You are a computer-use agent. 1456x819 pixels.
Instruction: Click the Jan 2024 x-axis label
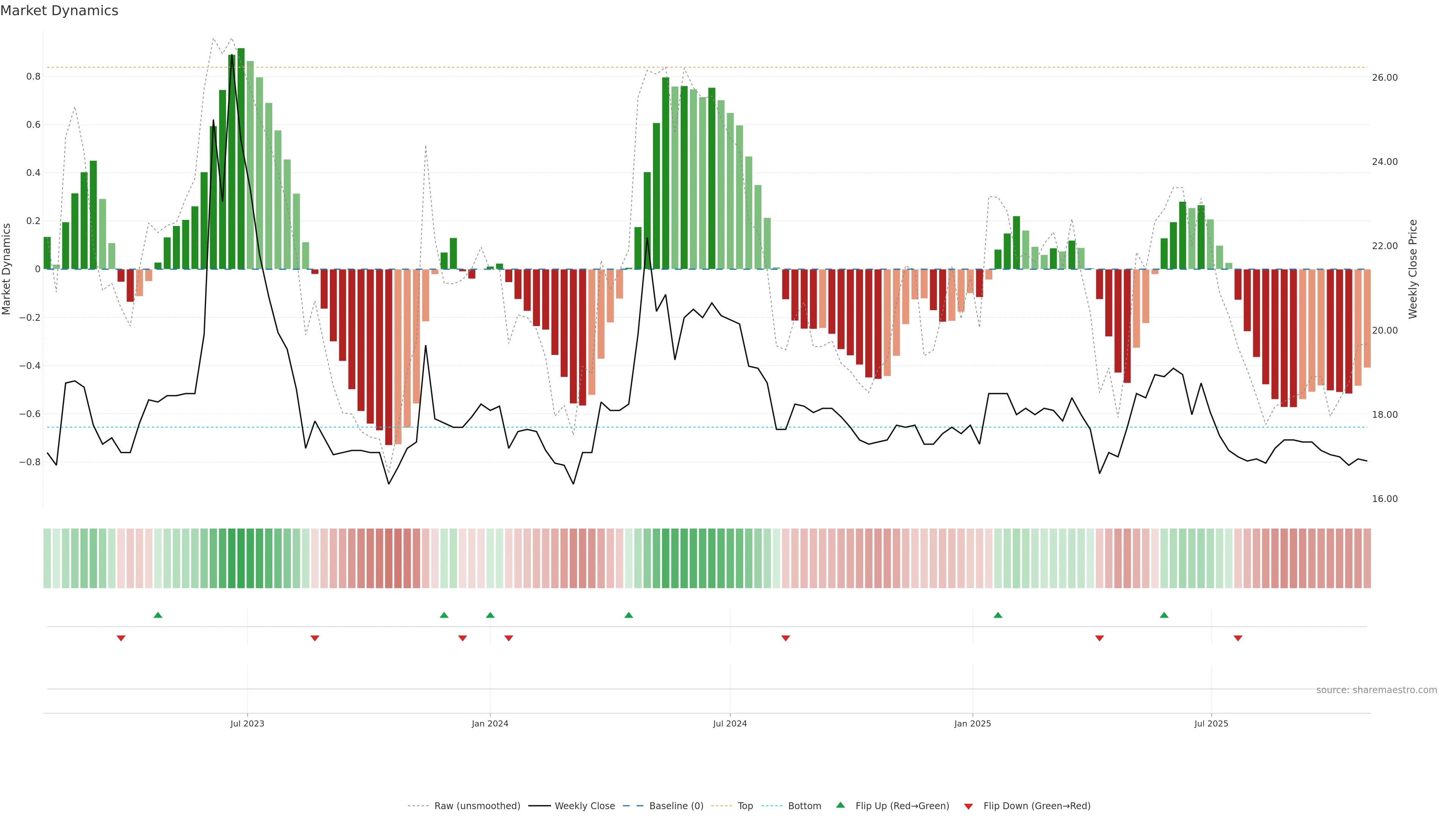coord(490,723)
